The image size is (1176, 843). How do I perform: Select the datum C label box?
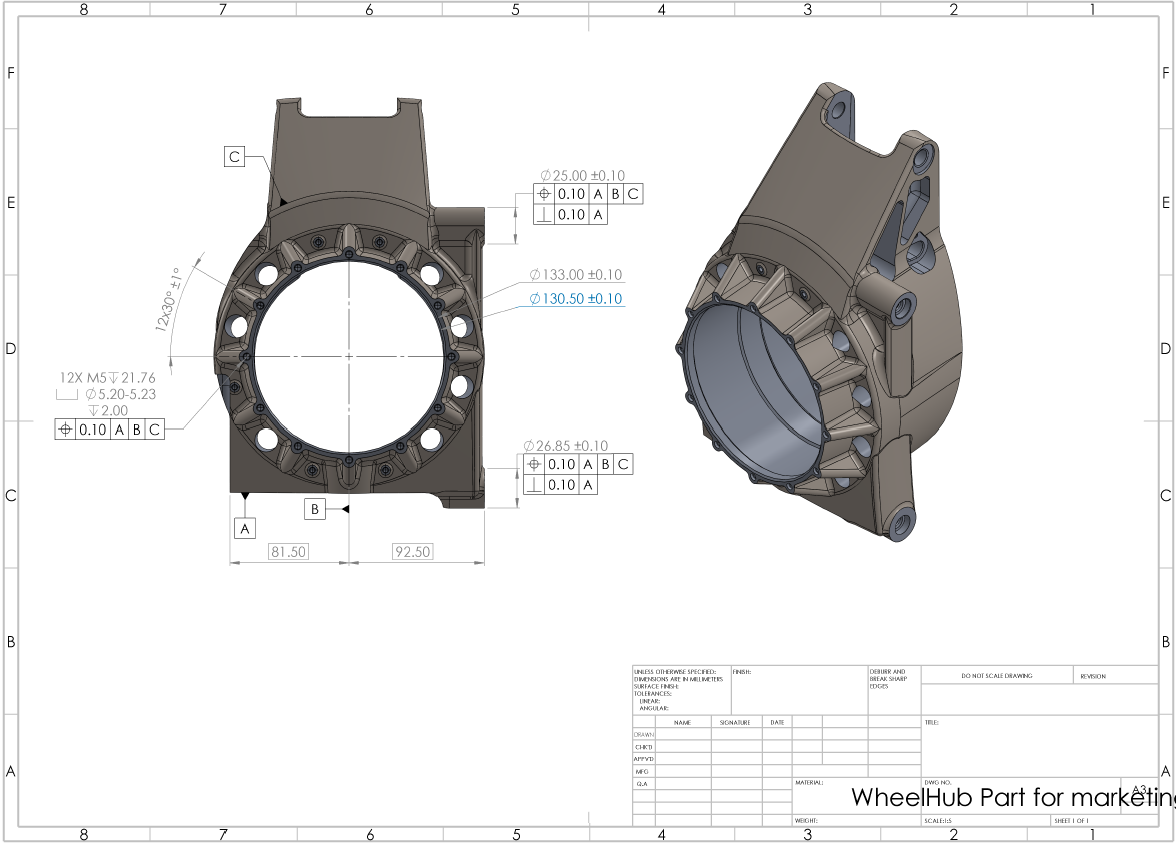(235, 157)
